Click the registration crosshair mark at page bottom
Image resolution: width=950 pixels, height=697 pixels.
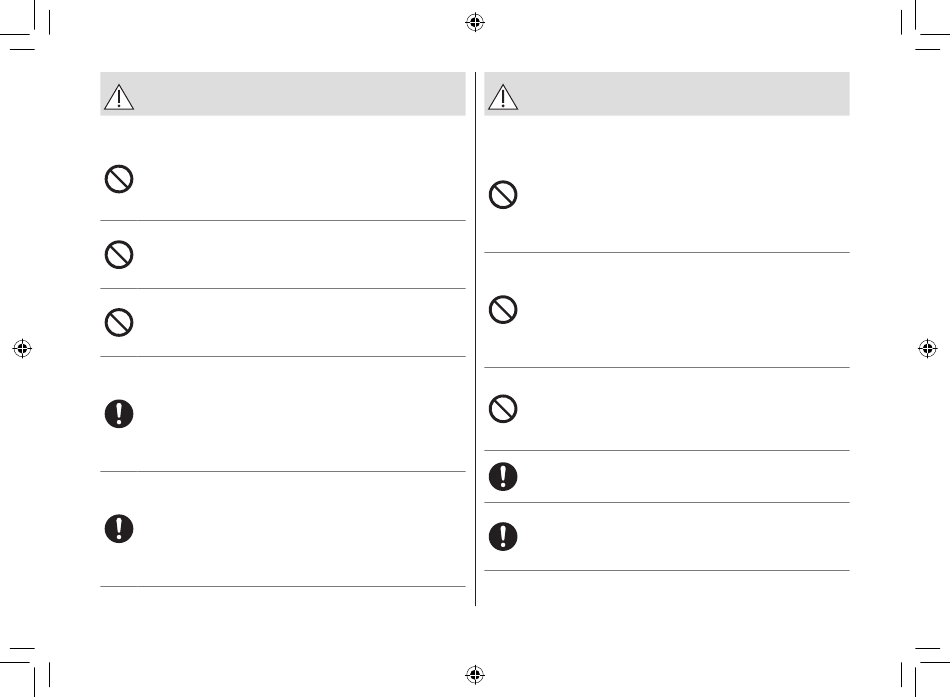pyautogui.click(x=475, y=674)
